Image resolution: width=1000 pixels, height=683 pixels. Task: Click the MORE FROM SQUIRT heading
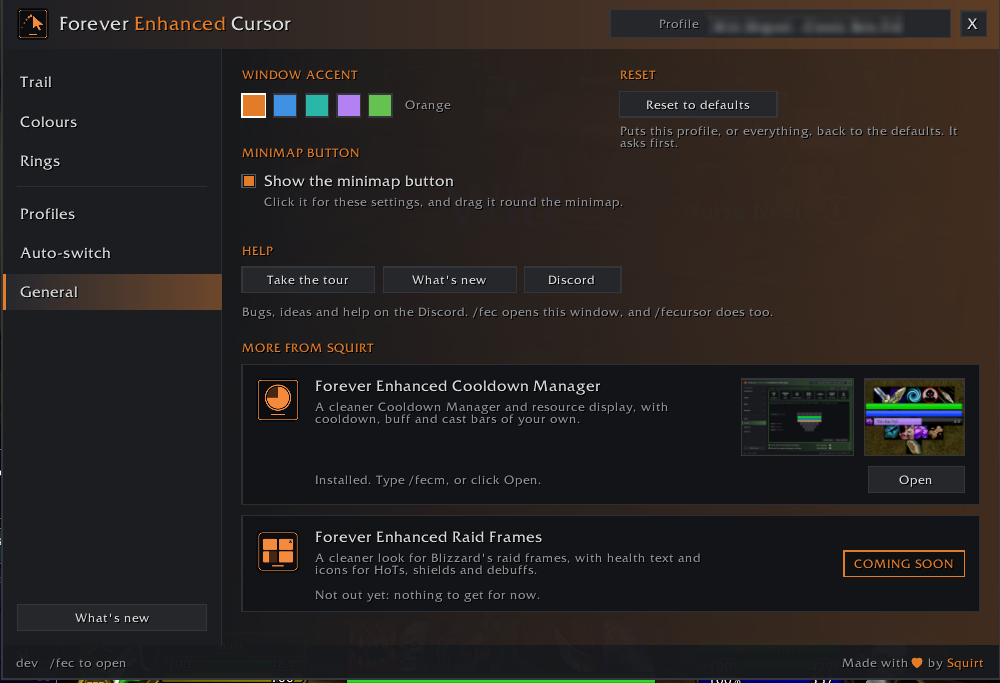pyautogui.click(x=307, y=348)
